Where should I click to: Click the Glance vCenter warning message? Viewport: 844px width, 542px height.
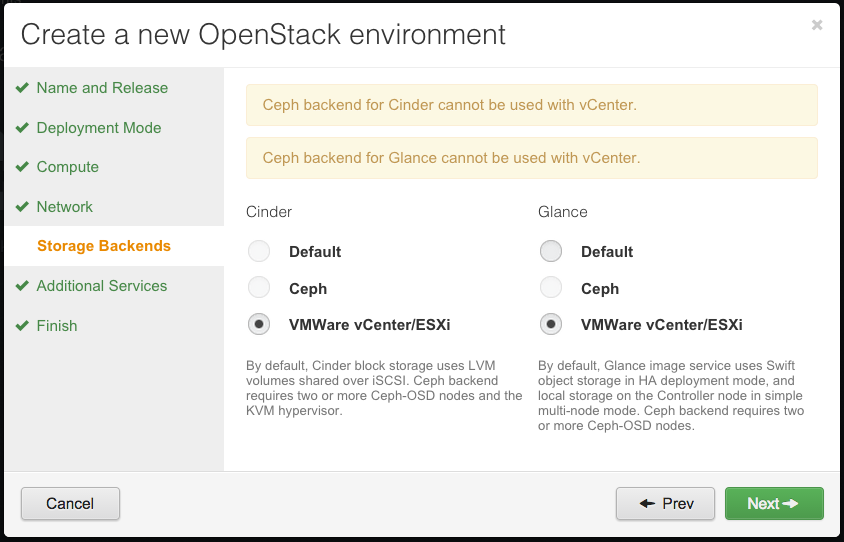point(532,158)
